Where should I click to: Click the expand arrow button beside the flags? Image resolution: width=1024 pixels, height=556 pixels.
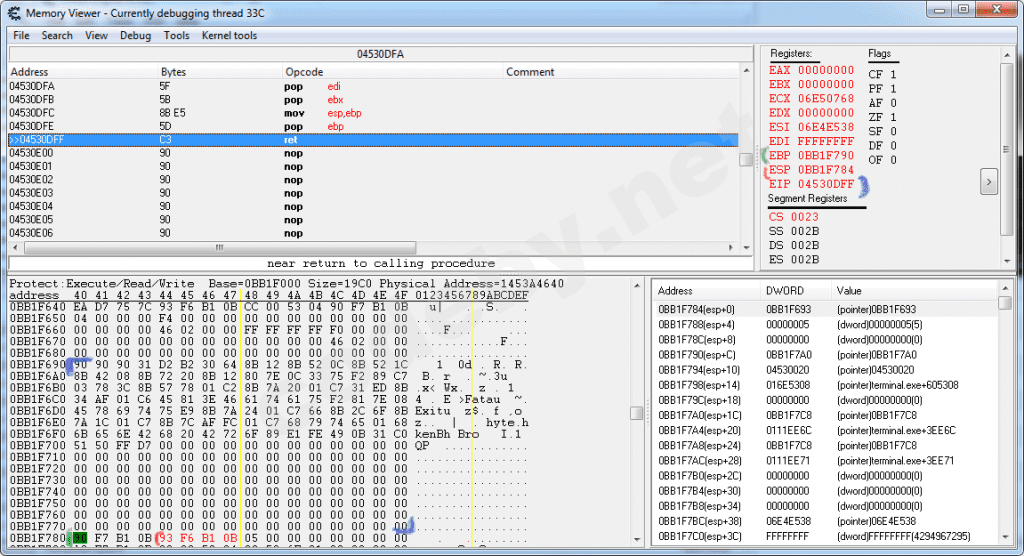click(989, 182)
